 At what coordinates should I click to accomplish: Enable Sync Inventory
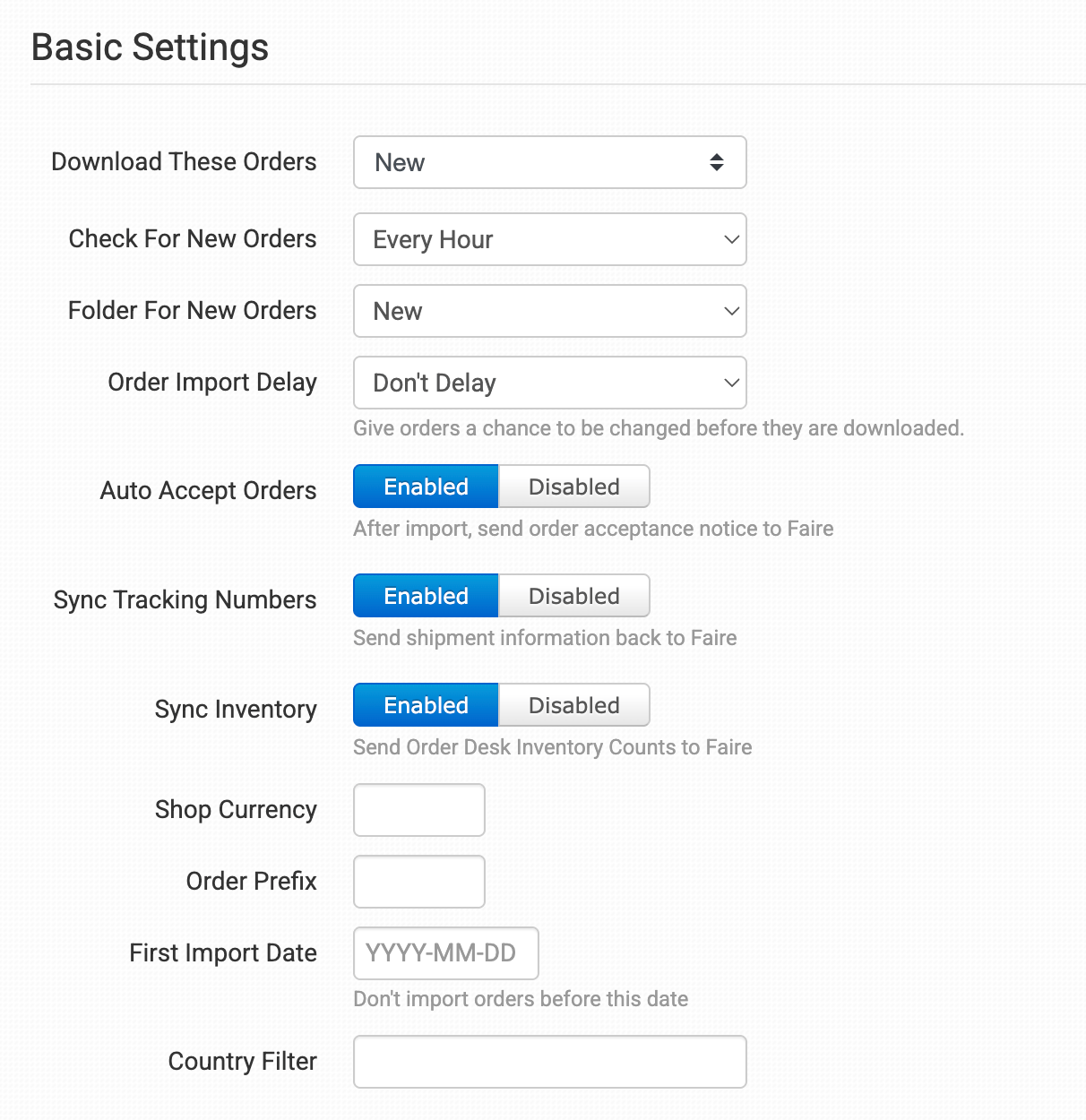click(426, 705)
